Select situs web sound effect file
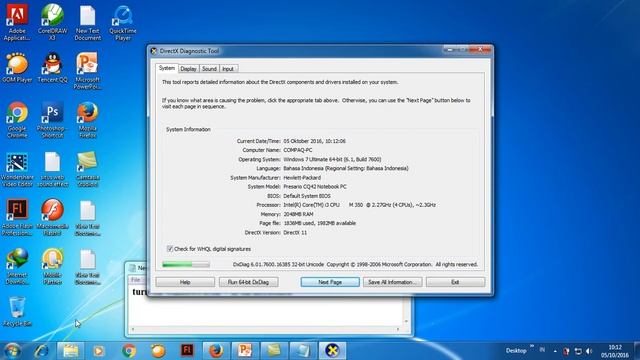 52,169
